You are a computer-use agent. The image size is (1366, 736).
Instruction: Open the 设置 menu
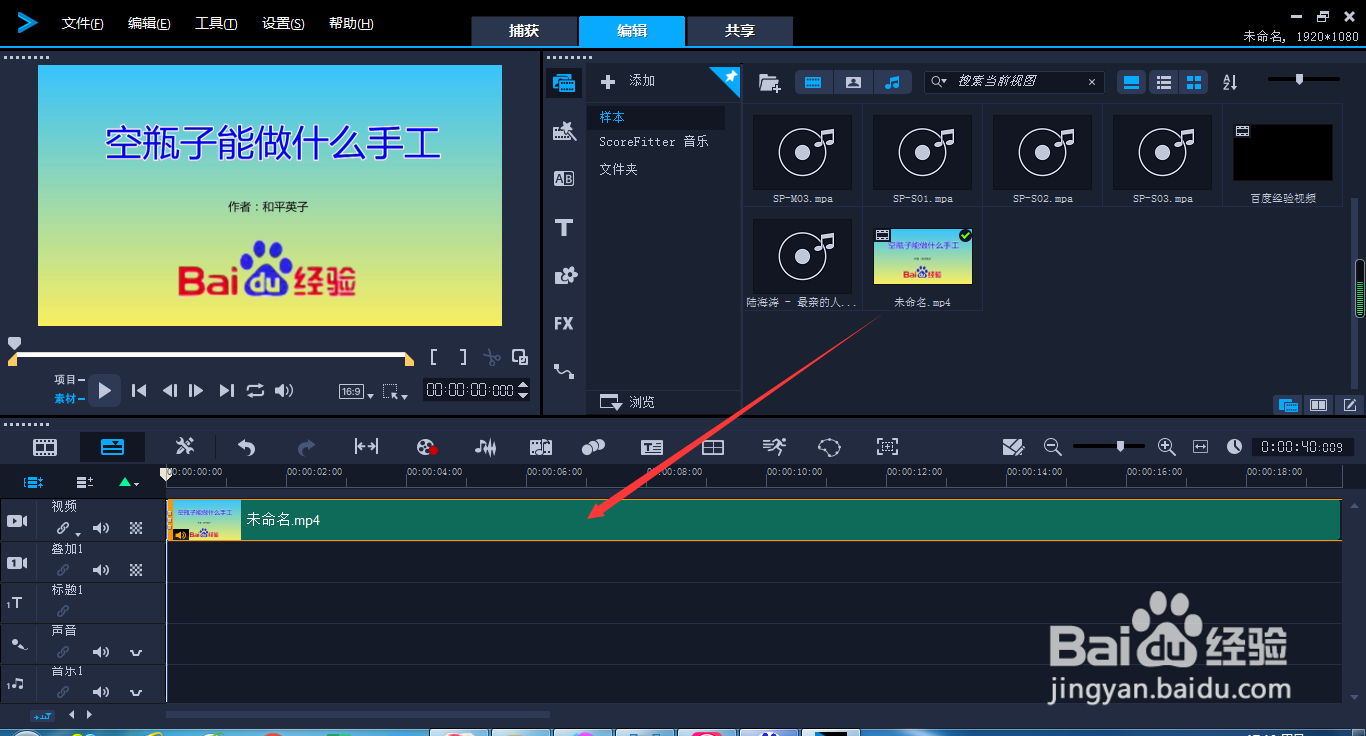pos(283,23)
